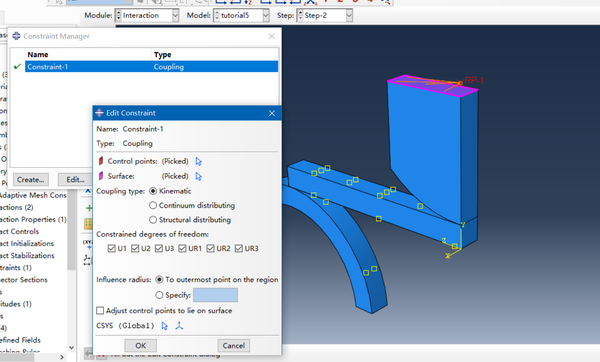600x362 pixels.
Task: Click the Control points pick arrow icon
Action: click(198, 161)
